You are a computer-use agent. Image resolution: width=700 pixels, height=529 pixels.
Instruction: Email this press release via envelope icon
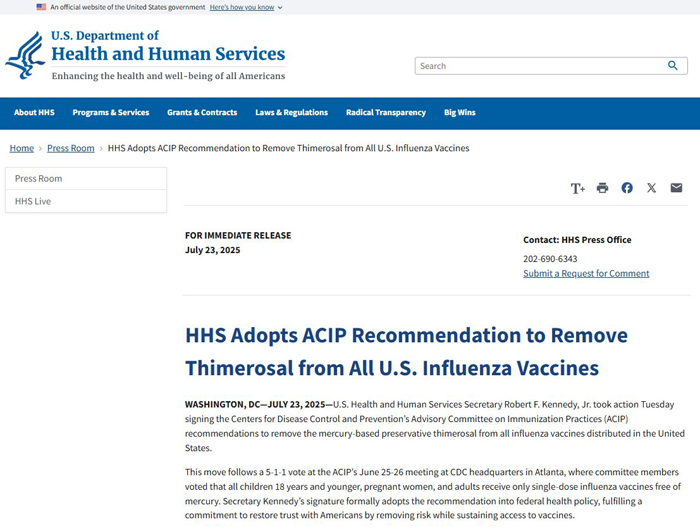pos(676,187)
